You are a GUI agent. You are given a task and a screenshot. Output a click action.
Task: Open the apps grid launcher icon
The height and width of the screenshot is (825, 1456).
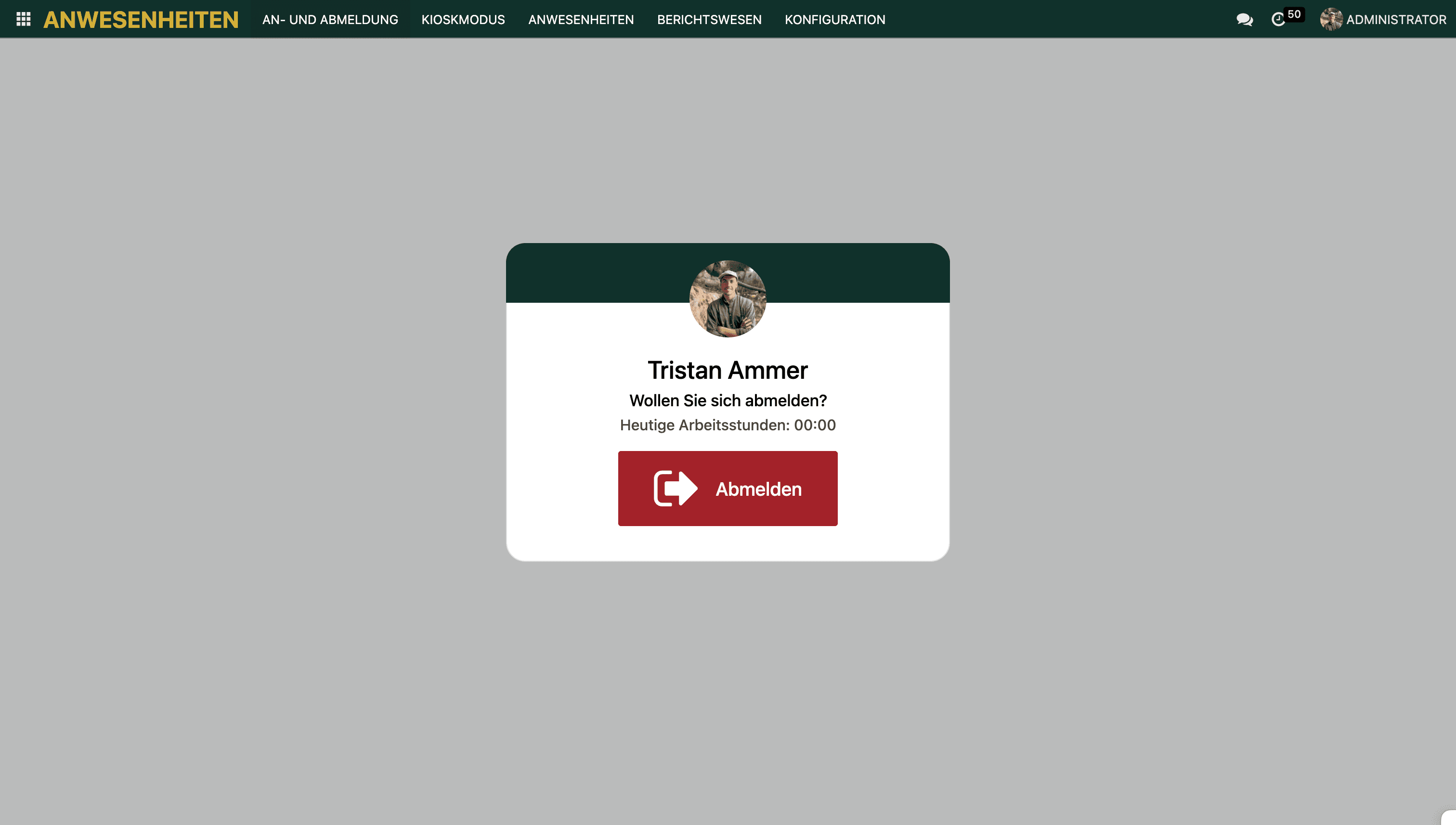tap(23, 19)
